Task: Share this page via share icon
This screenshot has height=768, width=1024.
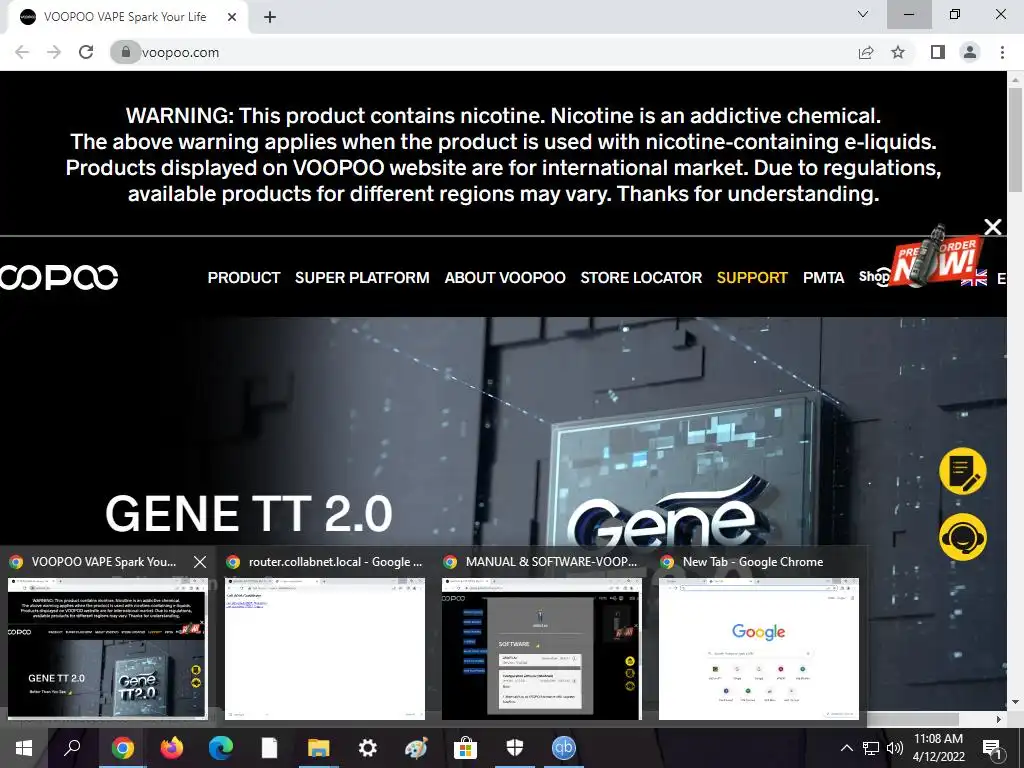Action: click(866, 52)
